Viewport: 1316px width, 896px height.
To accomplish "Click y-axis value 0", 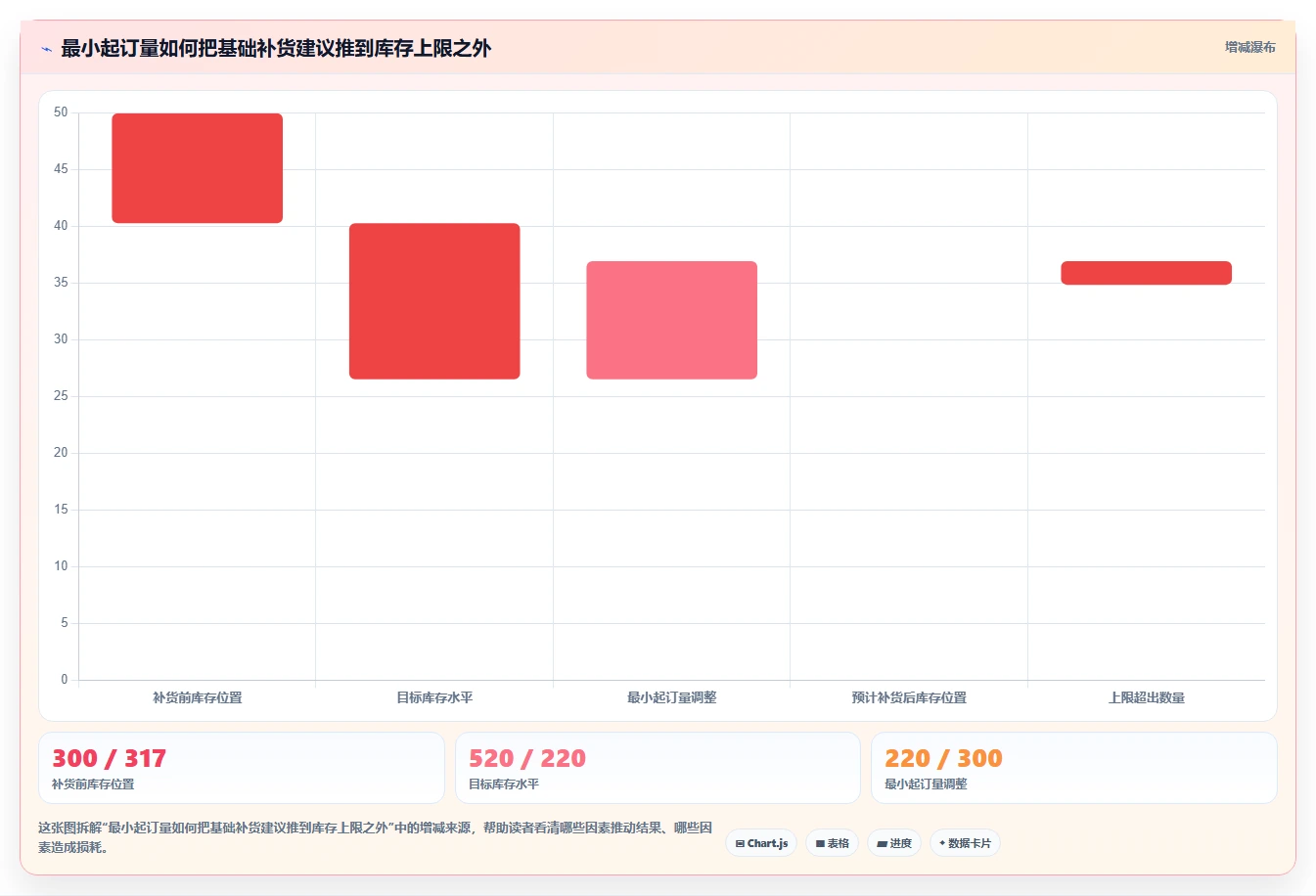I will 65,679.
